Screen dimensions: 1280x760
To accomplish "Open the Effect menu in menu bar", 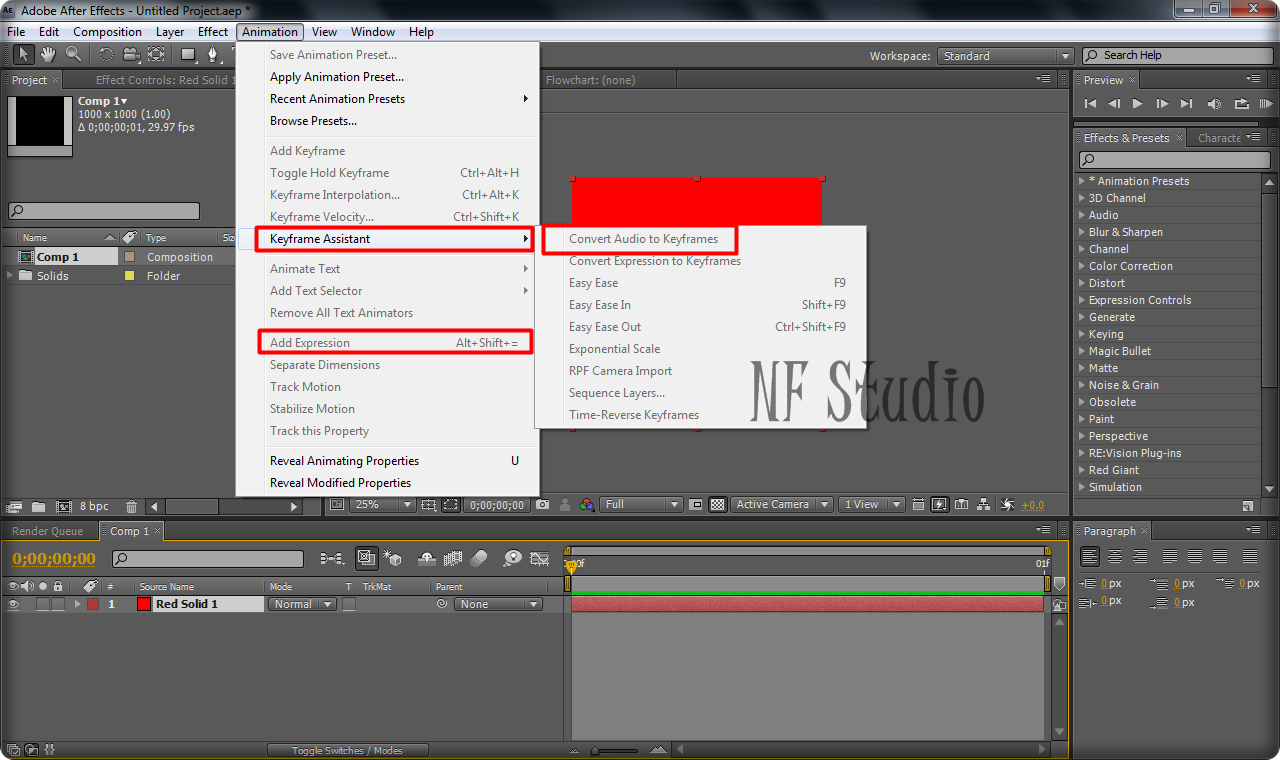I will point(213,32).
